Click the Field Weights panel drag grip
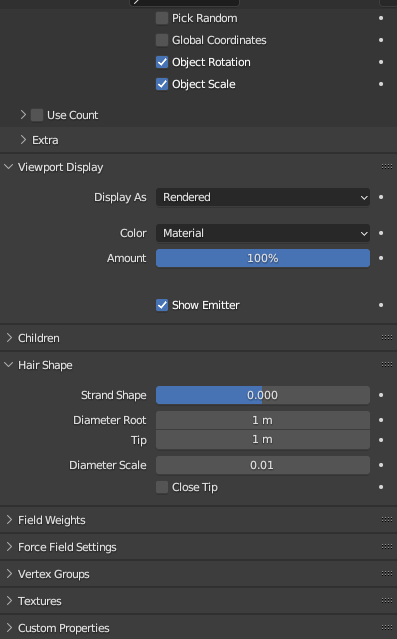This screenshot has width=397, height=639. point(387,519)
